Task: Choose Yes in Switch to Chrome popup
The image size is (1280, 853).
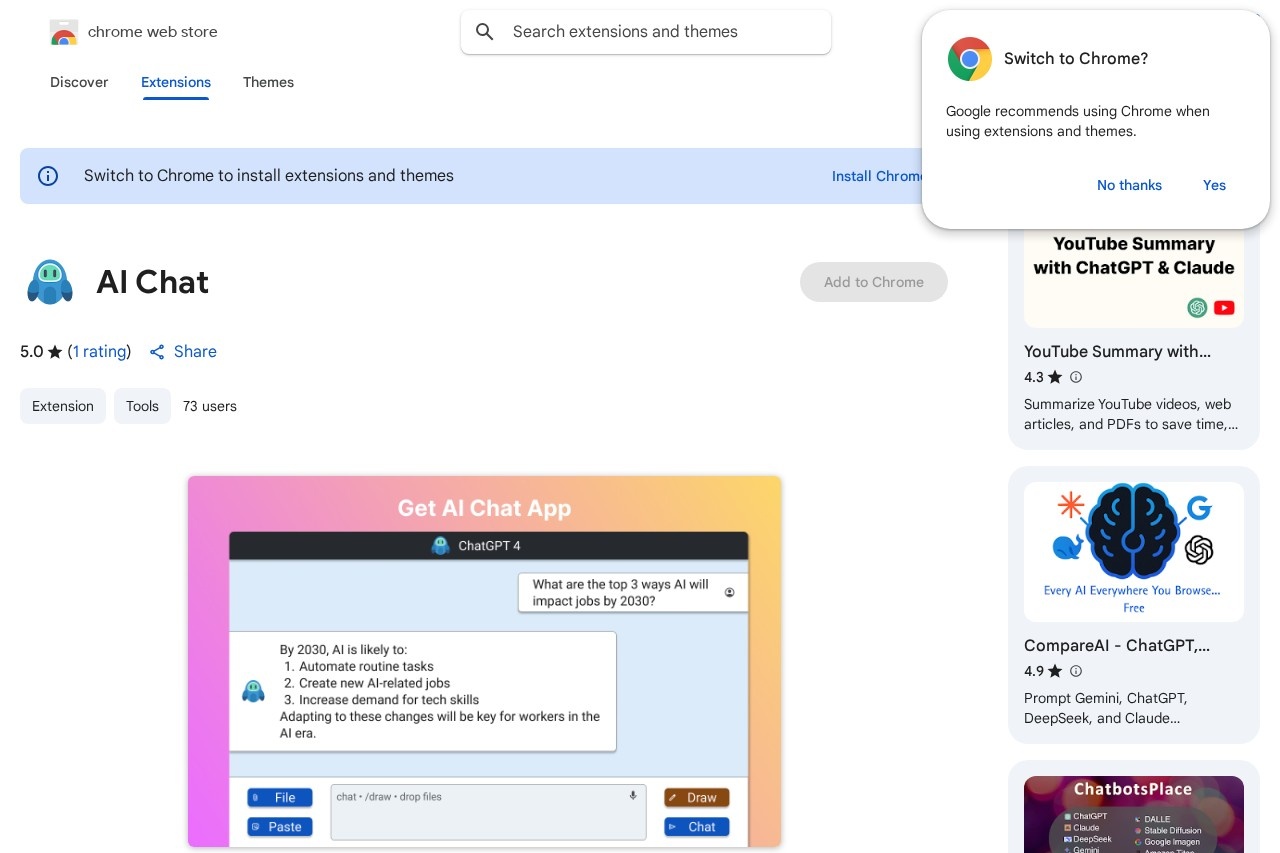Action: click(x=1214, y=185)
